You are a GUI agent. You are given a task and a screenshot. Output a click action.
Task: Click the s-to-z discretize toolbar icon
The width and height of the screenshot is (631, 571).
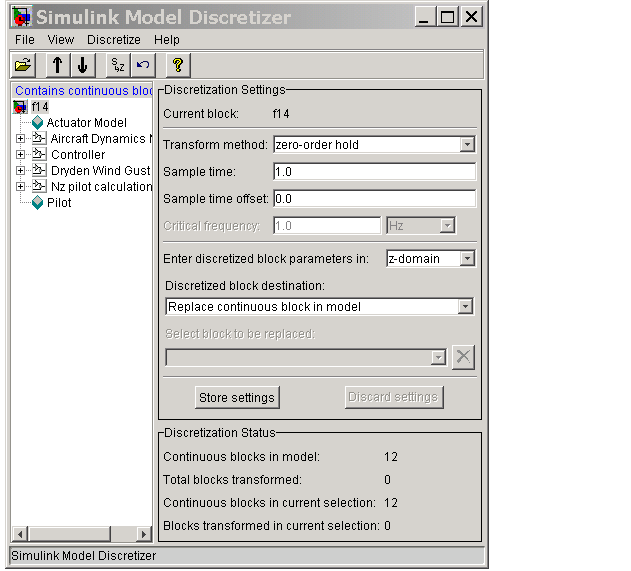(x=118, y=65)
